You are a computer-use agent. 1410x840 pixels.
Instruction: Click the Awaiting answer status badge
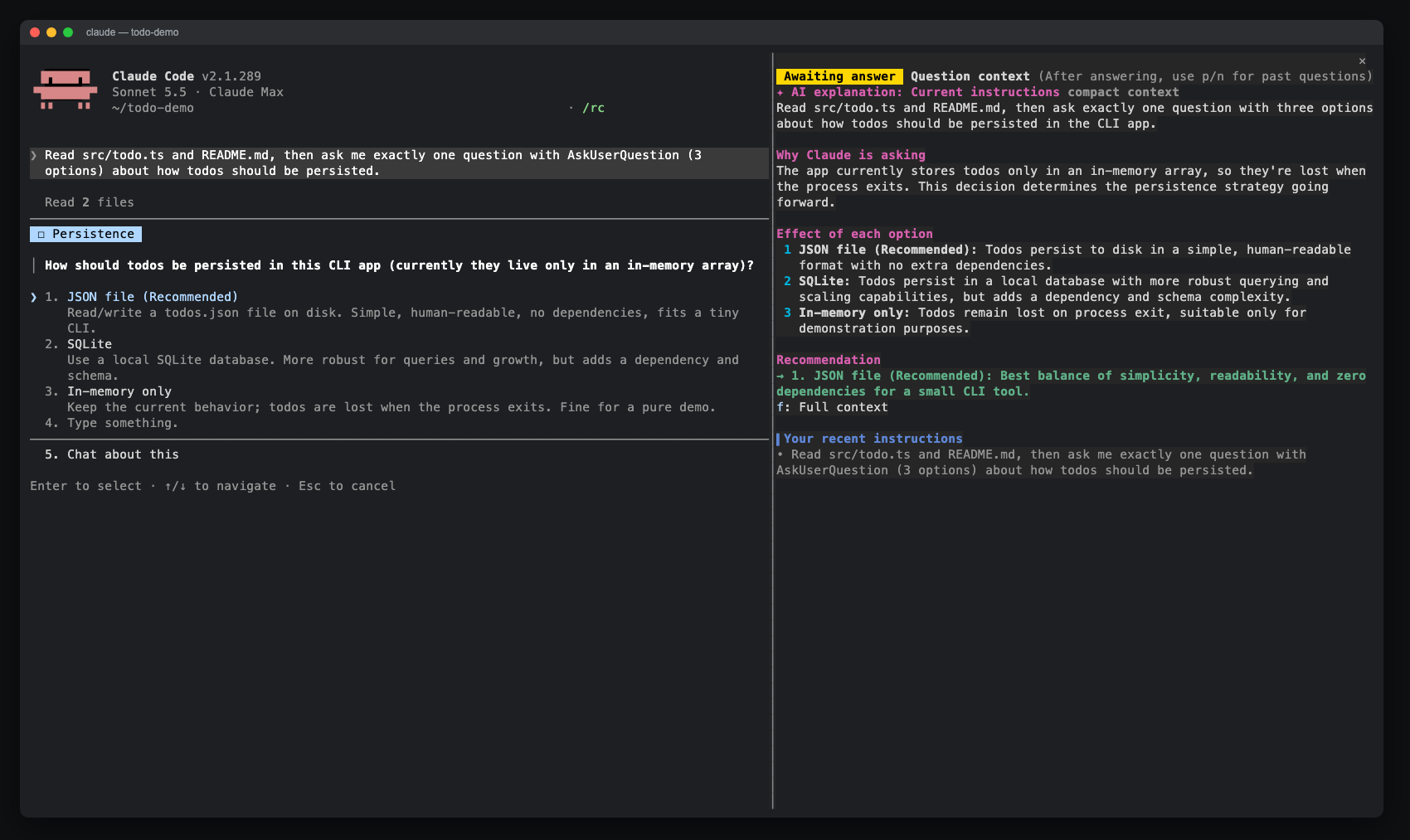coord(839,76)
